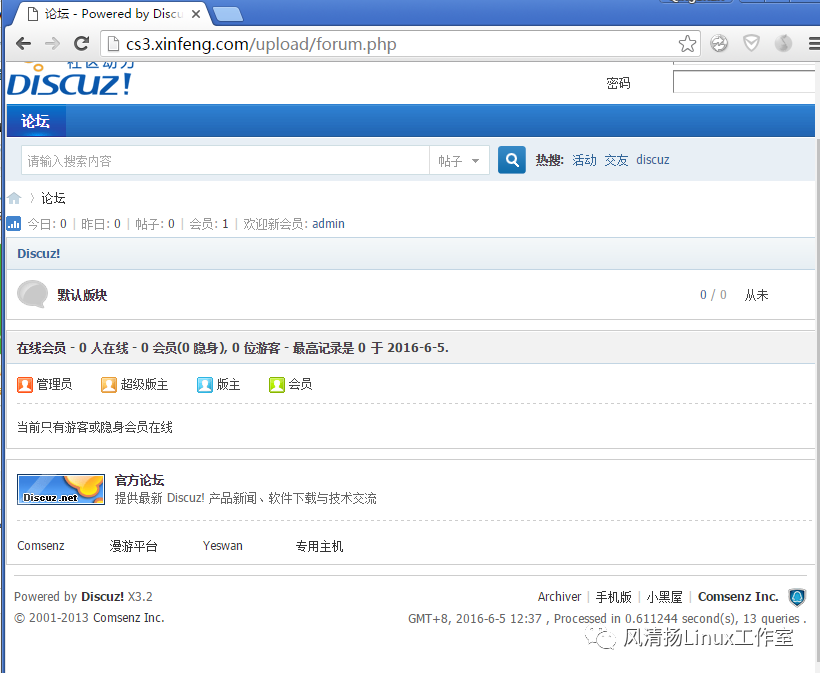Reload the page with the refresh icon

[x=81, y=43]
